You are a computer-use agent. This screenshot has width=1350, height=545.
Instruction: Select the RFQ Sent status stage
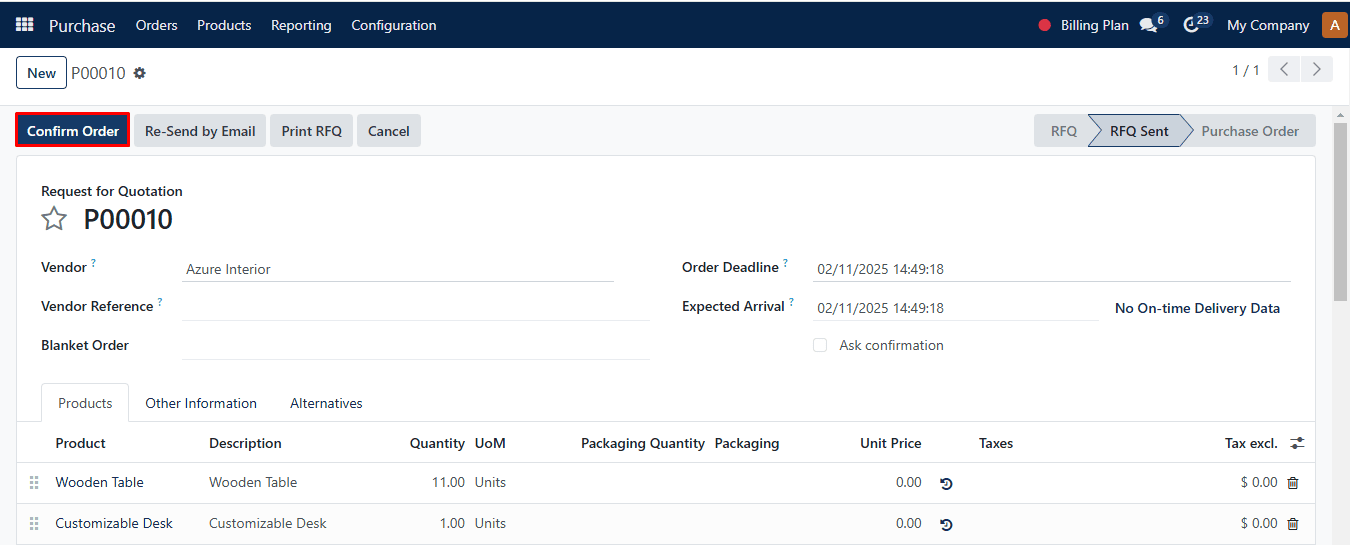coord(1139,131)
